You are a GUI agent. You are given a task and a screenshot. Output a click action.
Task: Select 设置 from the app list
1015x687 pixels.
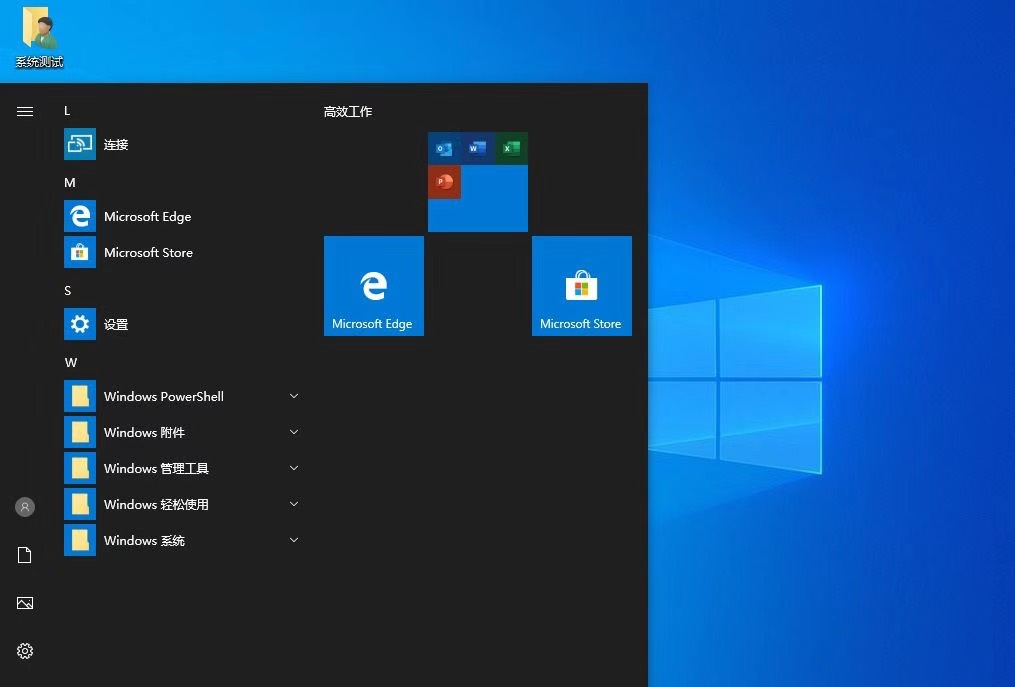click(x=117, y=324)
